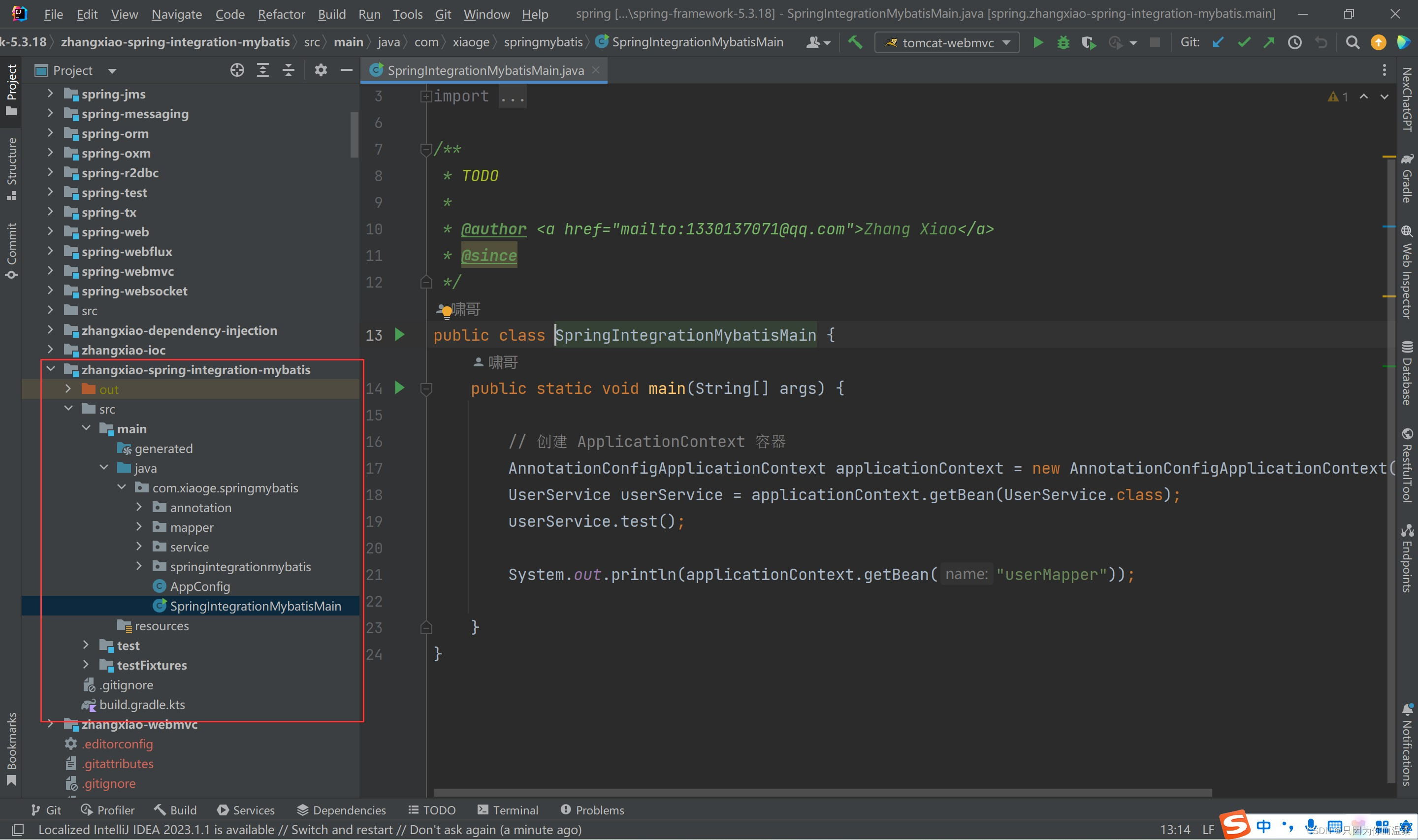Run tomcat-webmvc with green play icon
This screenshot has width=1418, height=840.
click(1038, 42)
